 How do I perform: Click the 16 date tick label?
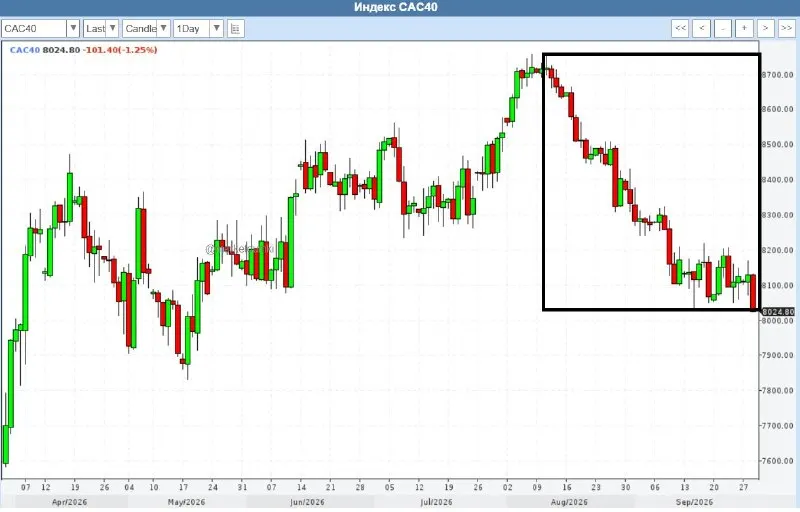tap(567, 488)
